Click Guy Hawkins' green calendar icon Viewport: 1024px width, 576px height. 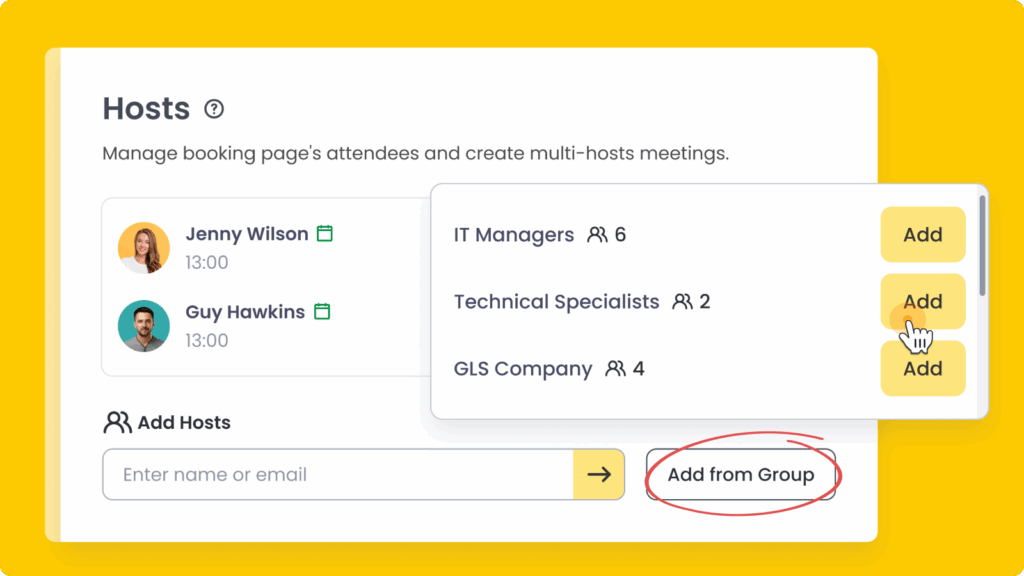point(322,312)
